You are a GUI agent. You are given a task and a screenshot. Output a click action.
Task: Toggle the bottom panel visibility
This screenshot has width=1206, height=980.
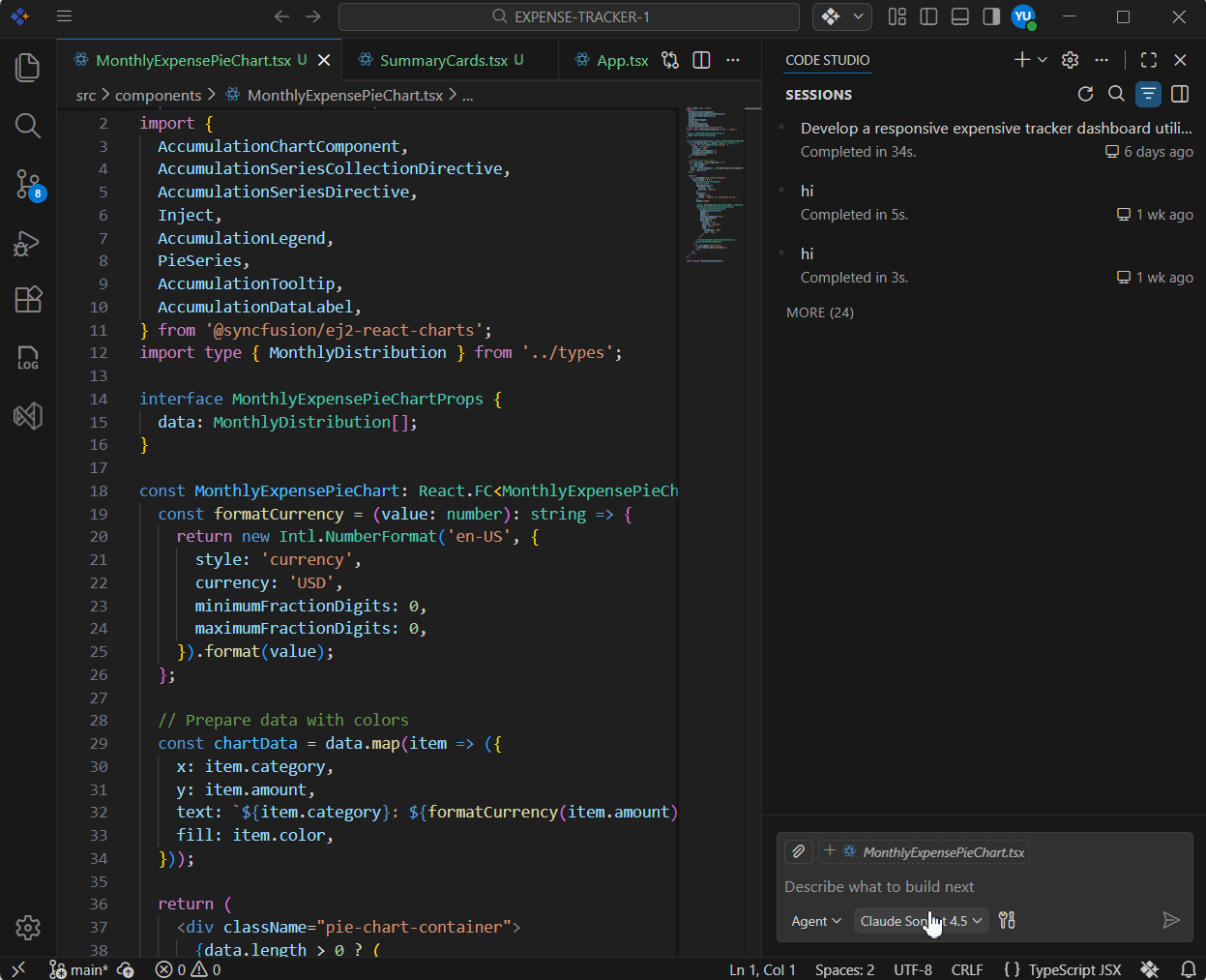960,16
